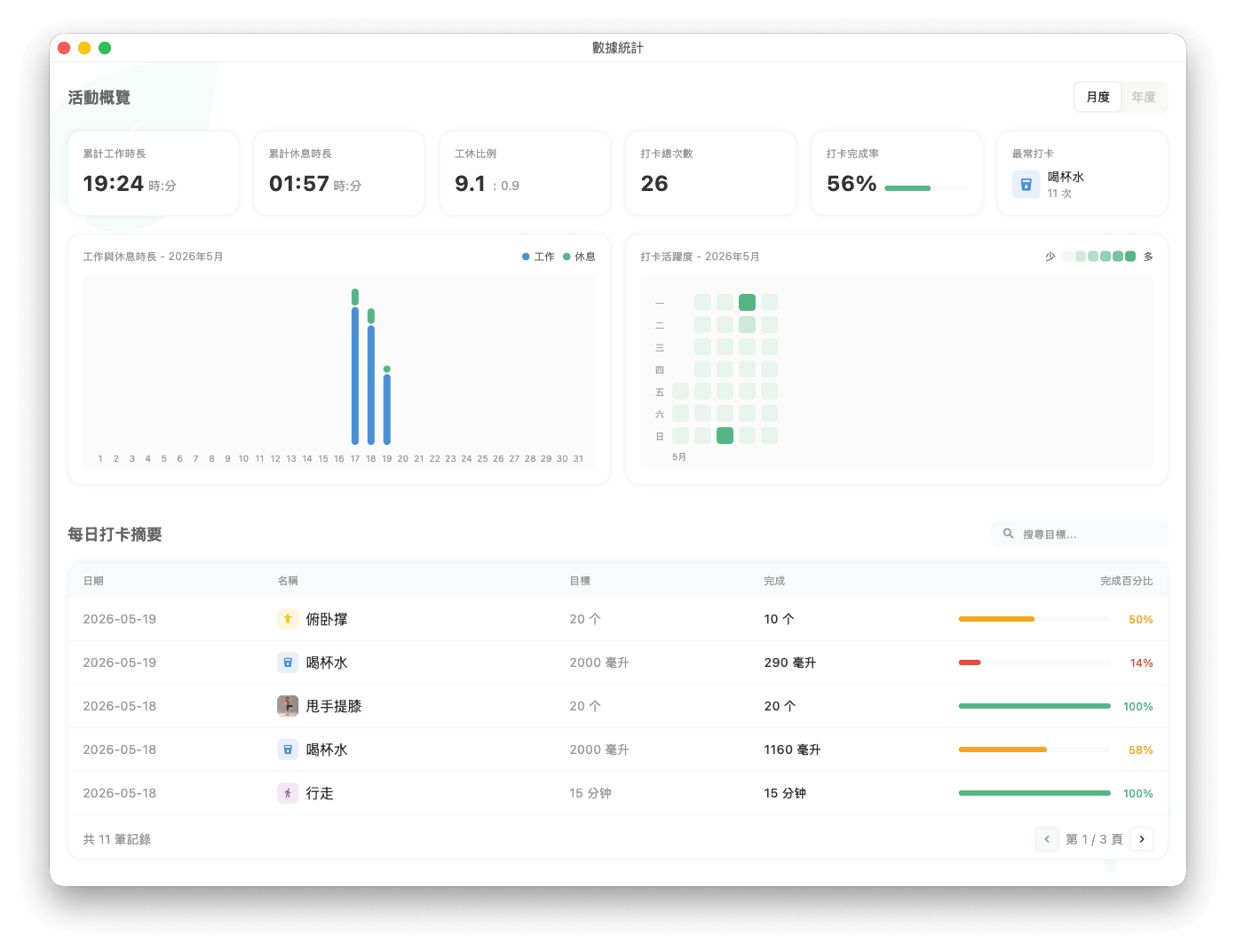Click the 工休比例 9.1 card
Image resolution: width=1236 pixels, height=952 pixels.
point(525,173)
